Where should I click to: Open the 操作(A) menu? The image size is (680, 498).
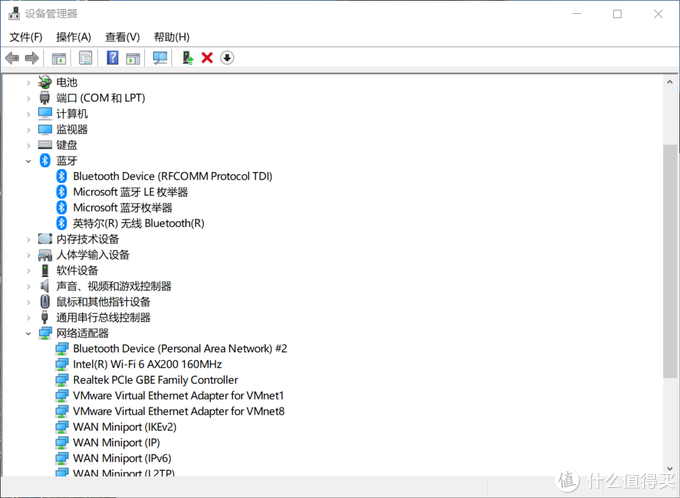pyautogui.click(x=74, y=37)
